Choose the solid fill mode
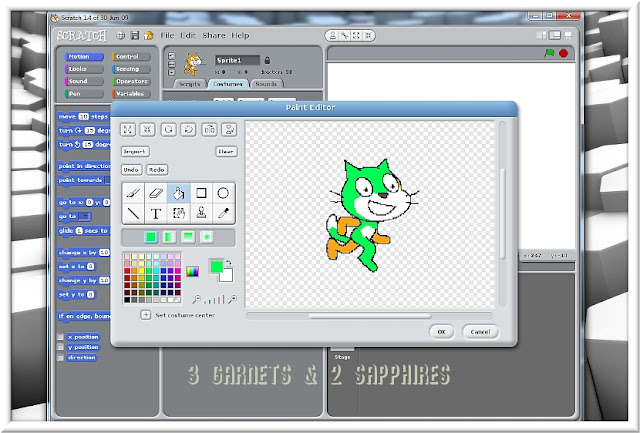This screenshot has height=433, width=640. pyautogui.click(x=151, y=237)
